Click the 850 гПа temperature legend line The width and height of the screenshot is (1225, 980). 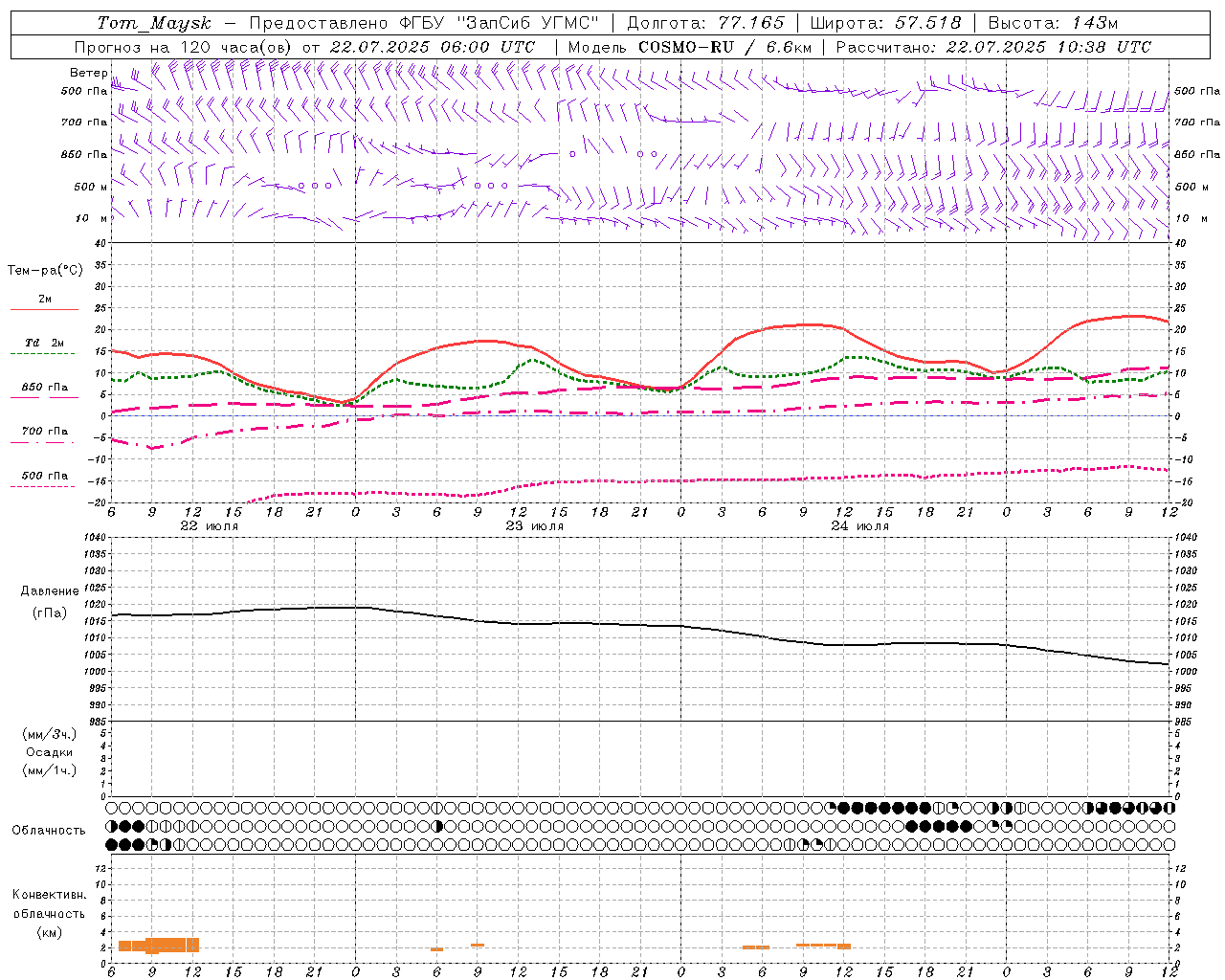tap(44, 397)
